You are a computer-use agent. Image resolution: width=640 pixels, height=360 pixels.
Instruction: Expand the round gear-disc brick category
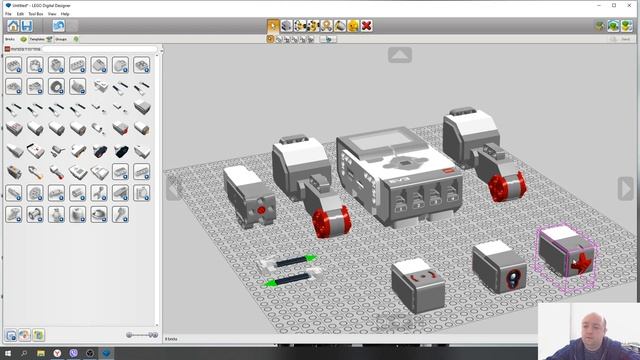pyautogui.click(x=35, y=193)
